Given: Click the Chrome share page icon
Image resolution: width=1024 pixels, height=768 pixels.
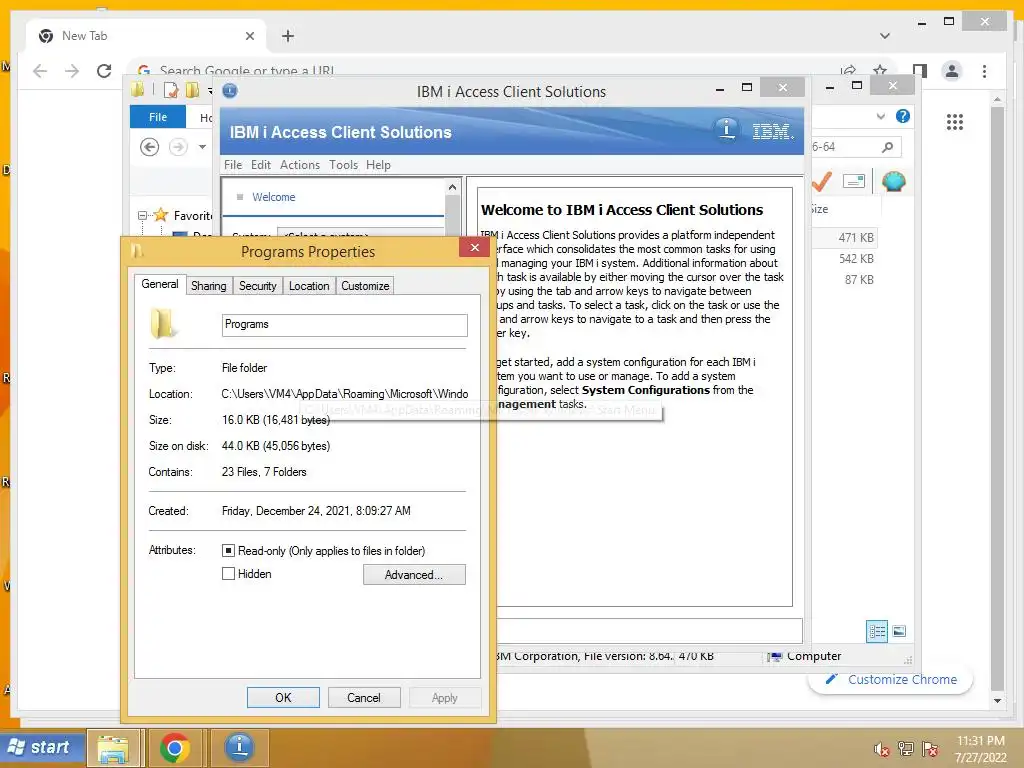Looking at the screenshot, I should tap(848, 71).
